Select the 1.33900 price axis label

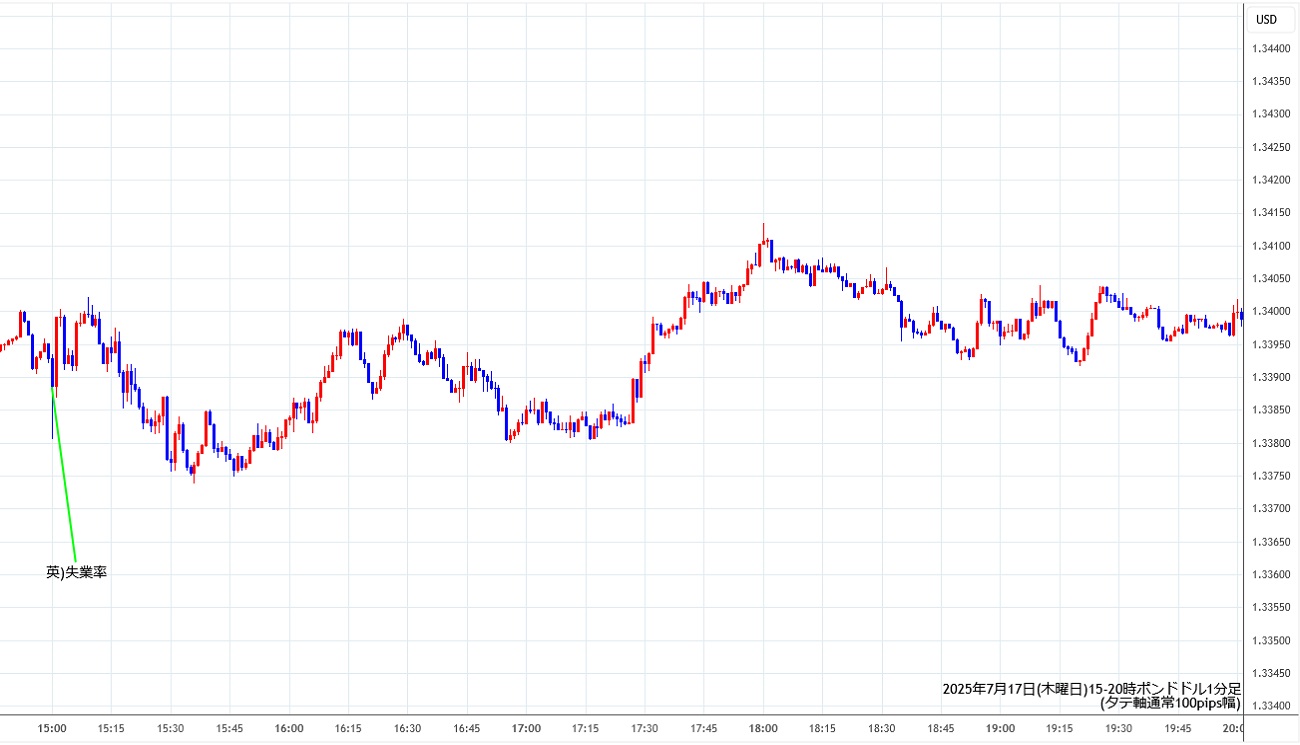1272,377
